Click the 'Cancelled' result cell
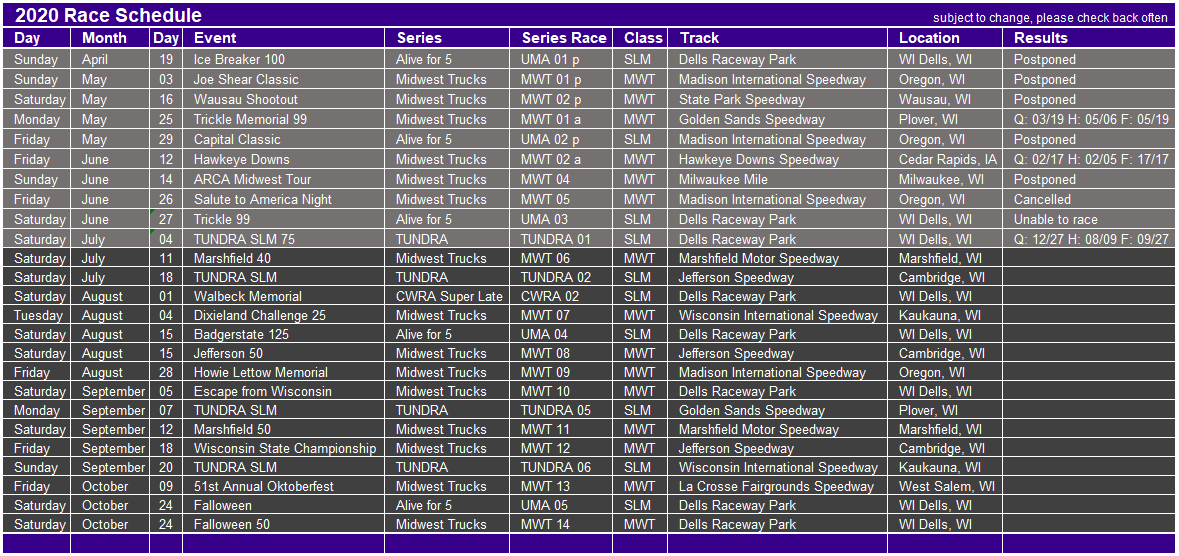The image size is (1179, 556). pos(1088,199)
